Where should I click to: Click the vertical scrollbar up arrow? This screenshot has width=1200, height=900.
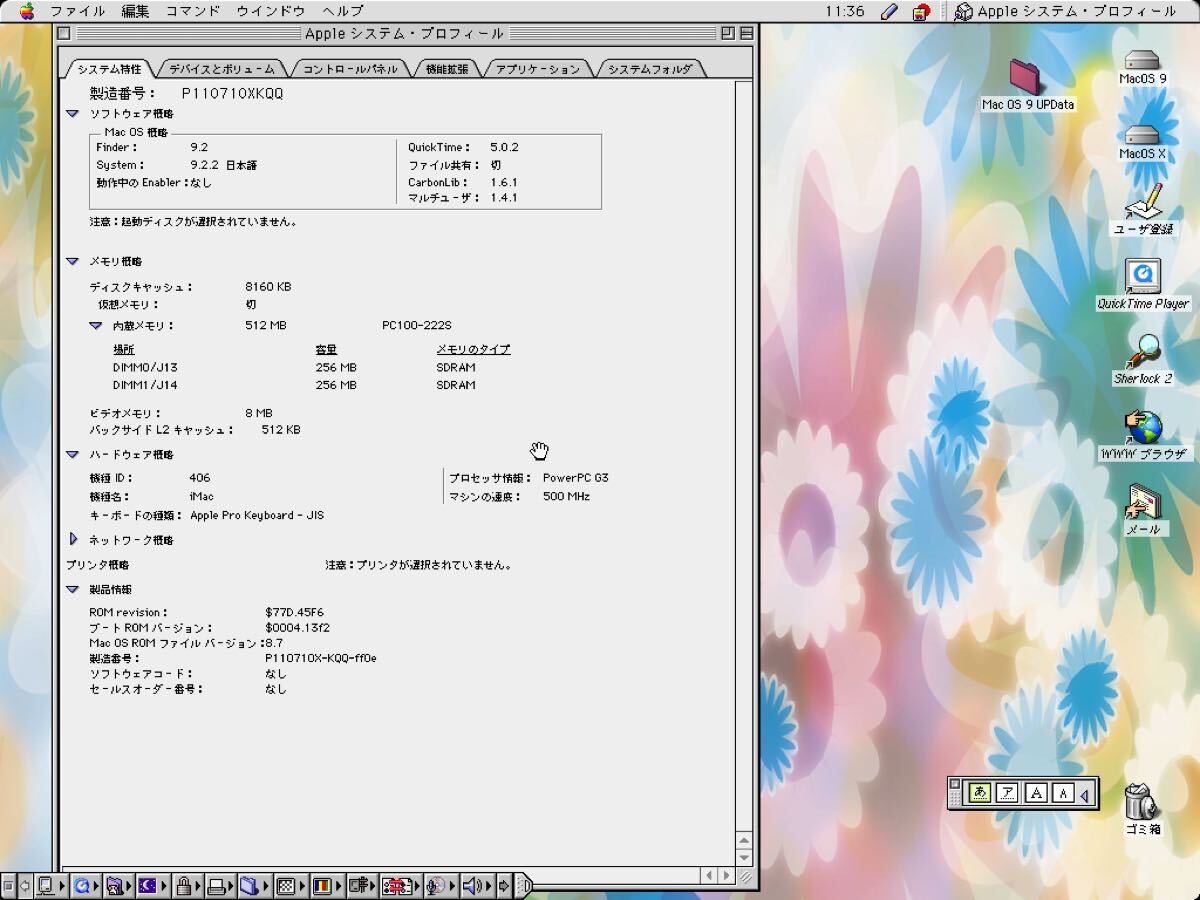744,840
